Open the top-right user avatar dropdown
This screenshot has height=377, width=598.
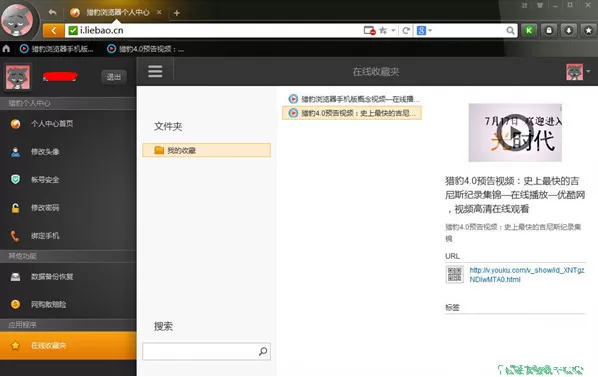tap(578, 72)
